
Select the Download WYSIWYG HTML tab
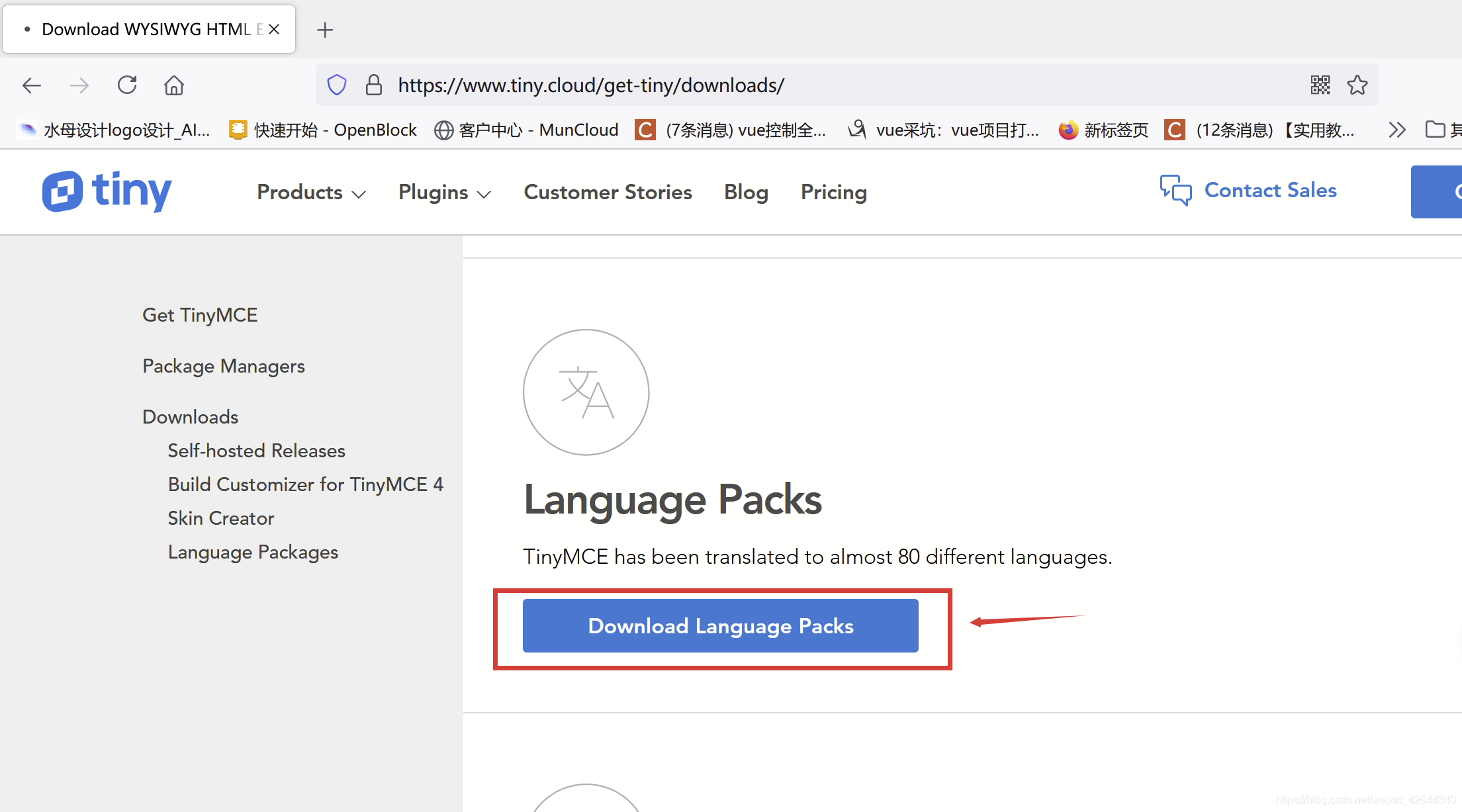pos(149,29)
